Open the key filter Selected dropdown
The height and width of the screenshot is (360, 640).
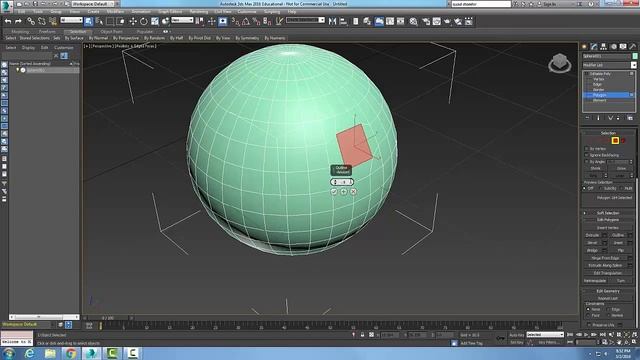[545, 335]
